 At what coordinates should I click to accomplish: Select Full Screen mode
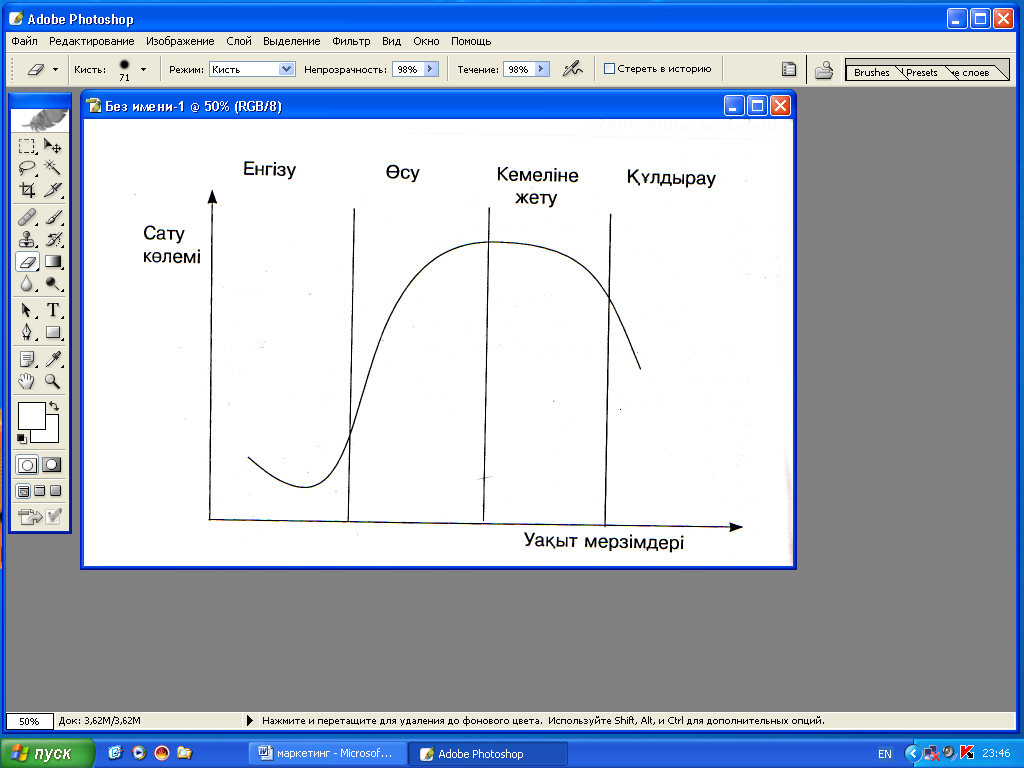pyautogui.click(x=56, y=491)
